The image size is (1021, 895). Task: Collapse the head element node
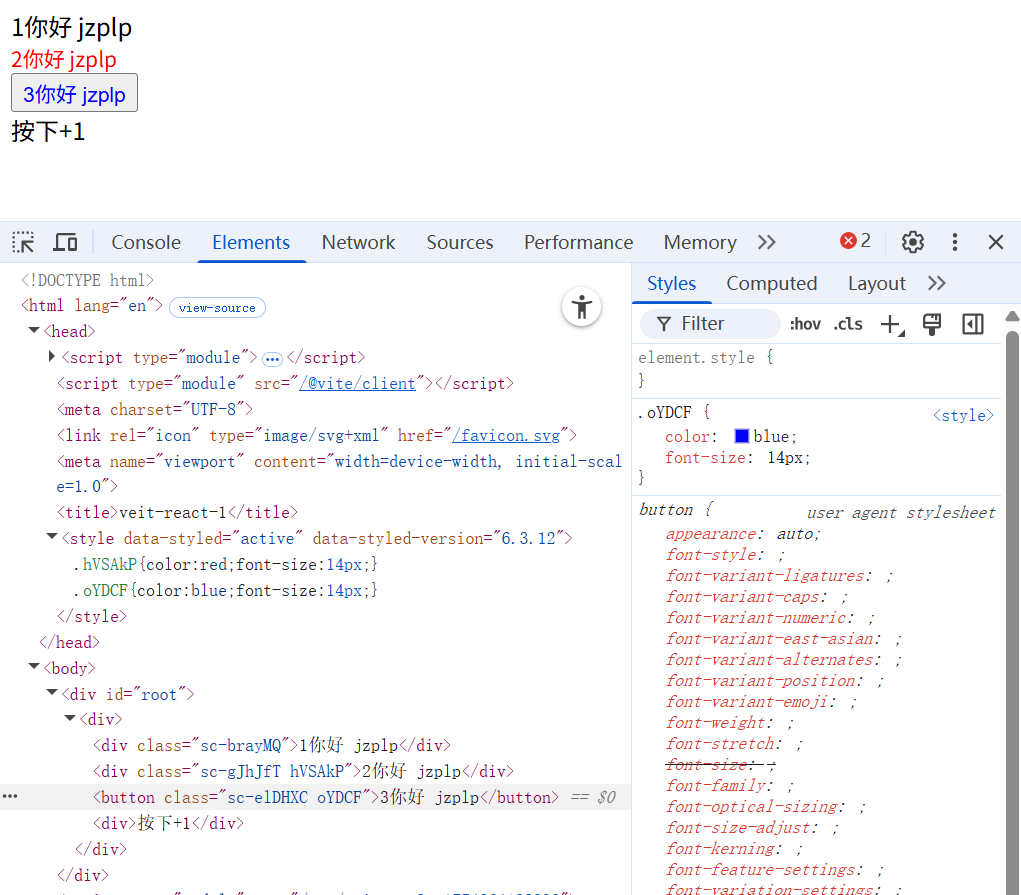point(35,331)
